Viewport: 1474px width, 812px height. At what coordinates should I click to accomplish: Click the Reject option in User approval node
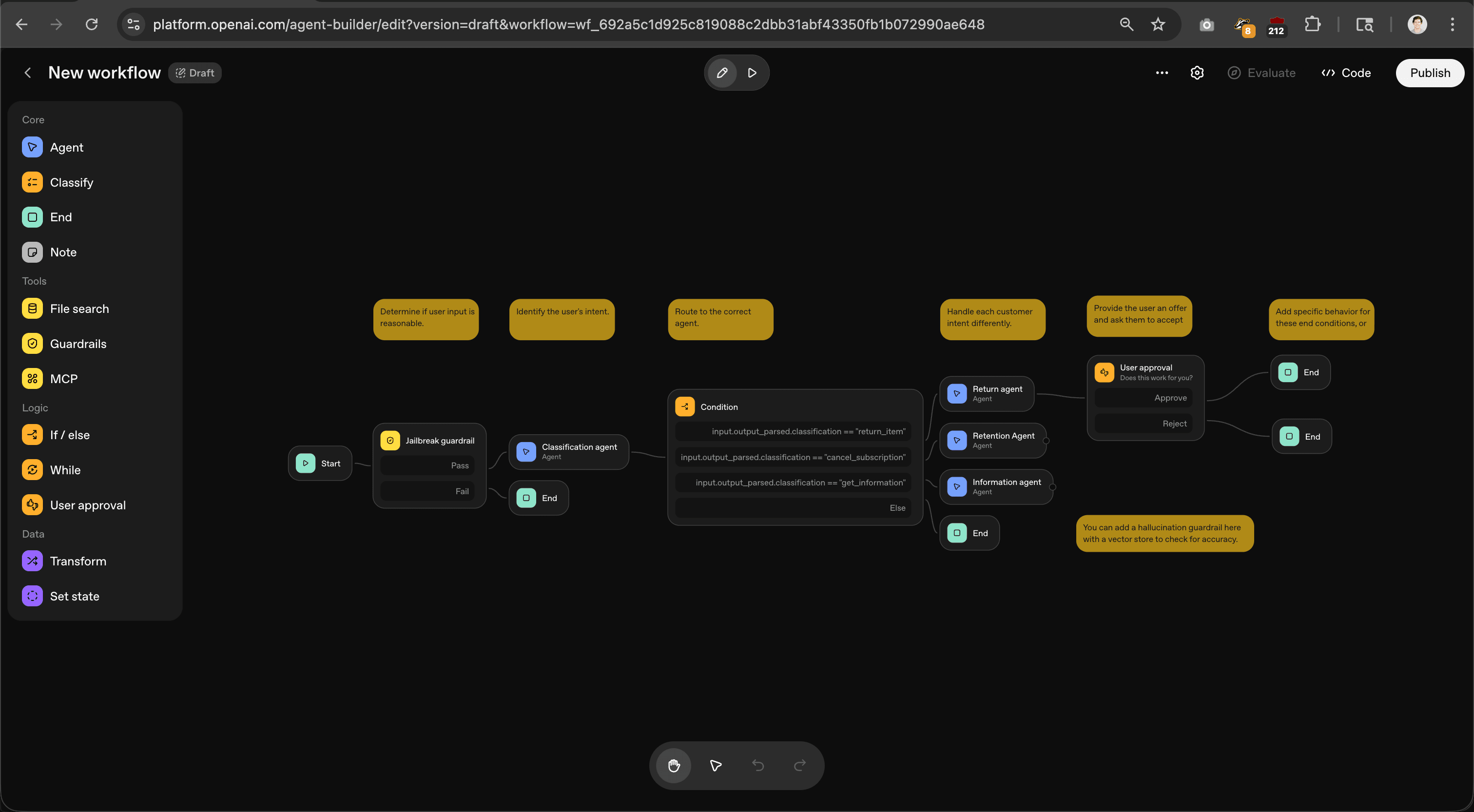coord(1144,424)
